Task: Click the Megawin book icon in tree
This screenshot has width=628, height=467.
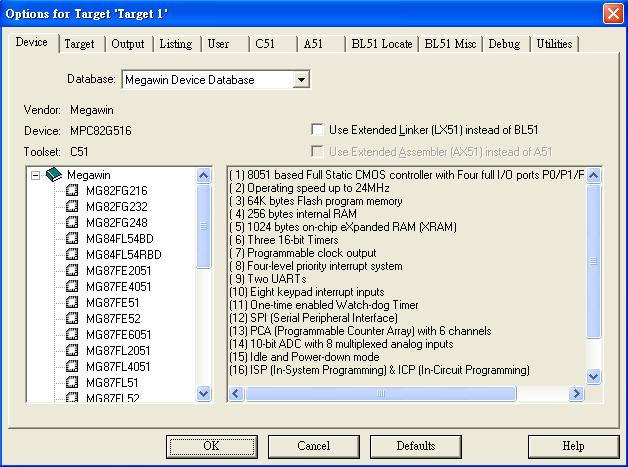Action: [x=53, y=175]
